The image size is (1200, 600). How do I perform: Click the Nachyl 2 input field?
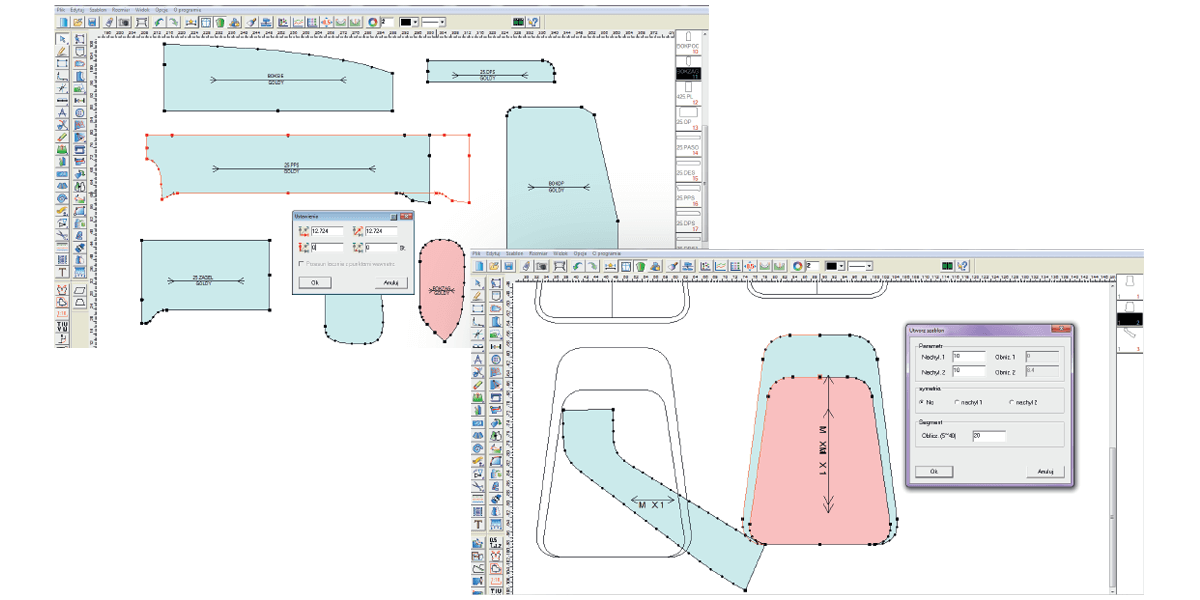(970, 371)
